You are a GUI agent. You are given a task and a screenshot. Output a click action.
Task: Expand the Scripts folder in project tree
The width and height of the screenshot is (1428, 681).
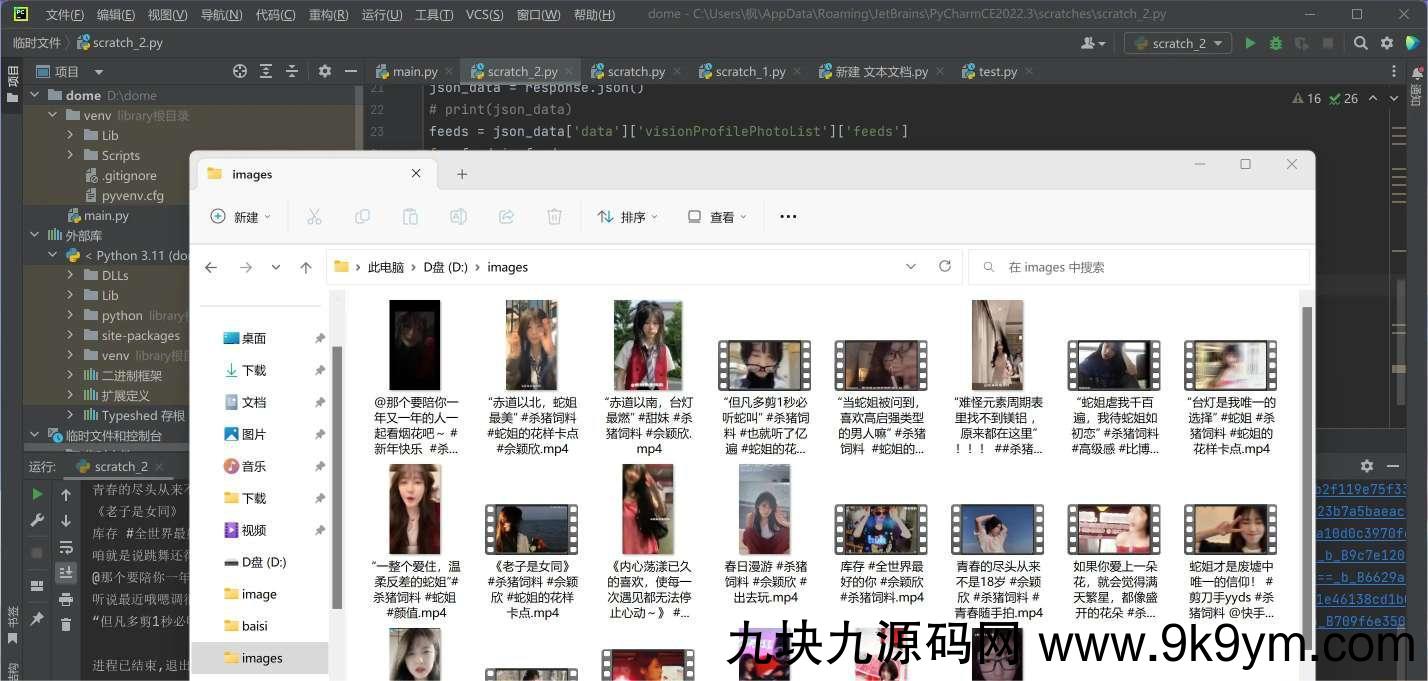[x=71, y=155]
